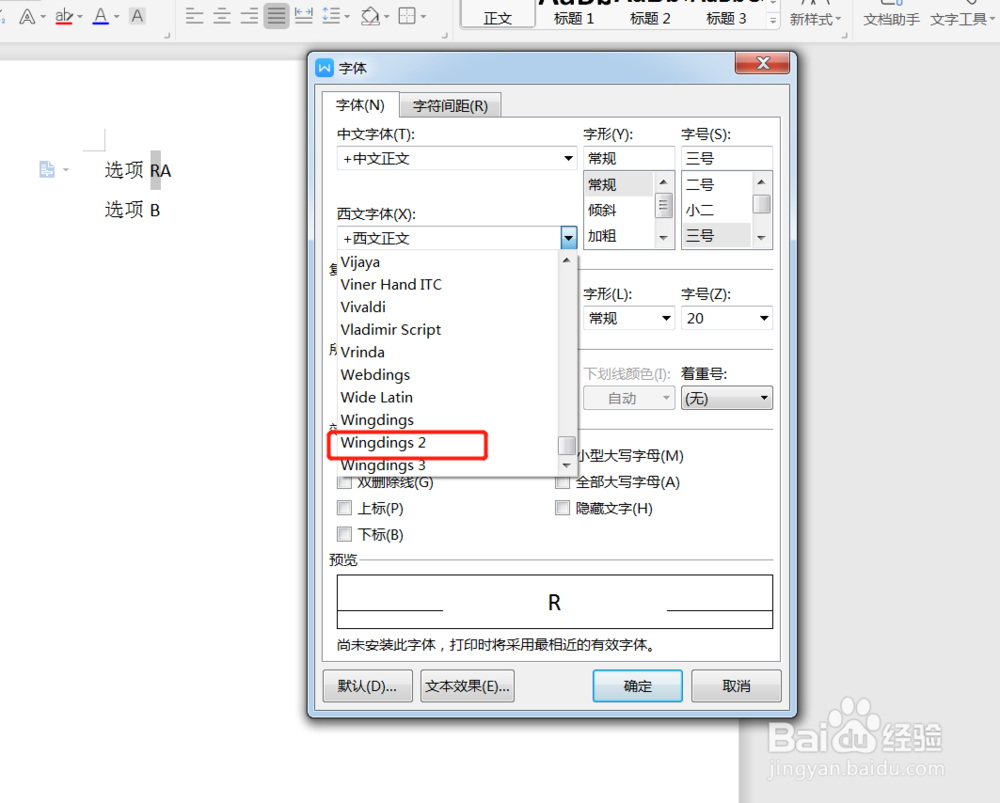The image size is (1000, 803).
Task: Open the 下划线颜色 automatic color picker
Action: coord(628,397)
